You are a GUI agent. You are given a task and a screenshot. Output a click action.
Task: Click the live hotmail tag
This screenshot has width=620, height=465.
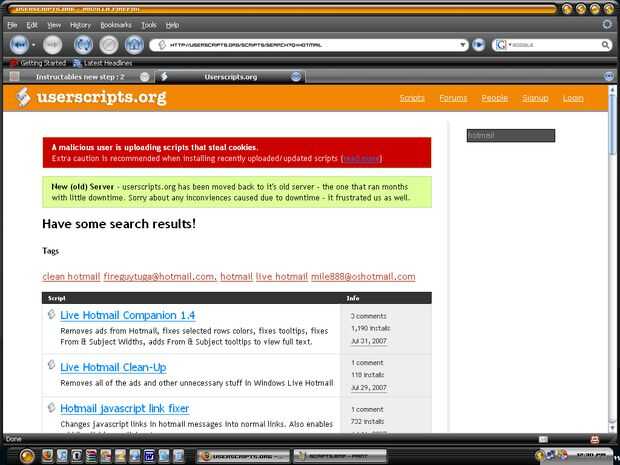282,276
